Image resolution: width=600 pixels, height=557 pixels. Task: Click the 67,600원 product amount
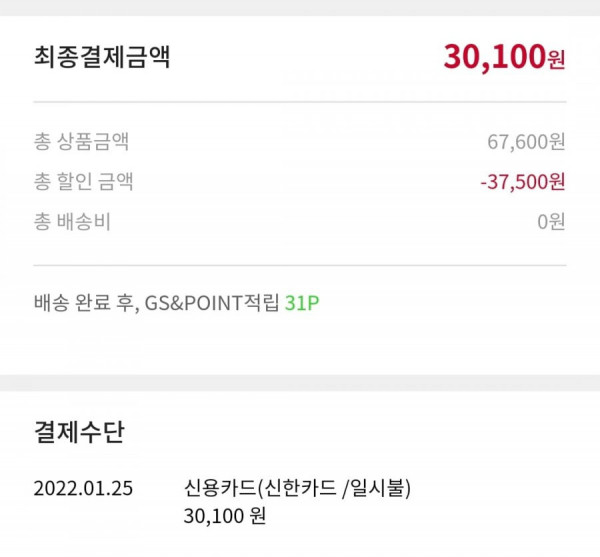pos(526,142)
